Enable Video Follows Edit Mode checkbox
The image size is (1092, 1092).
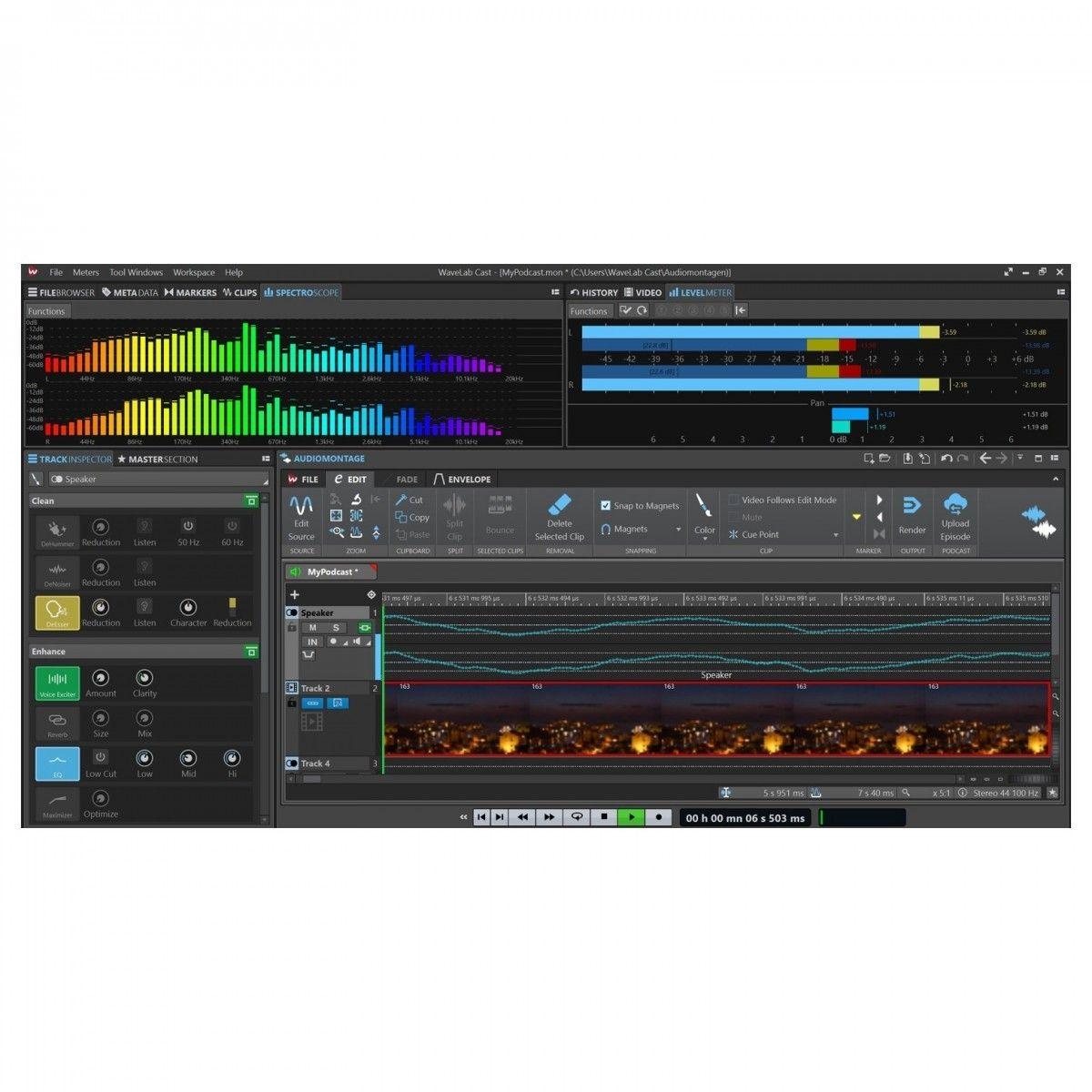[x=733, y=500]
